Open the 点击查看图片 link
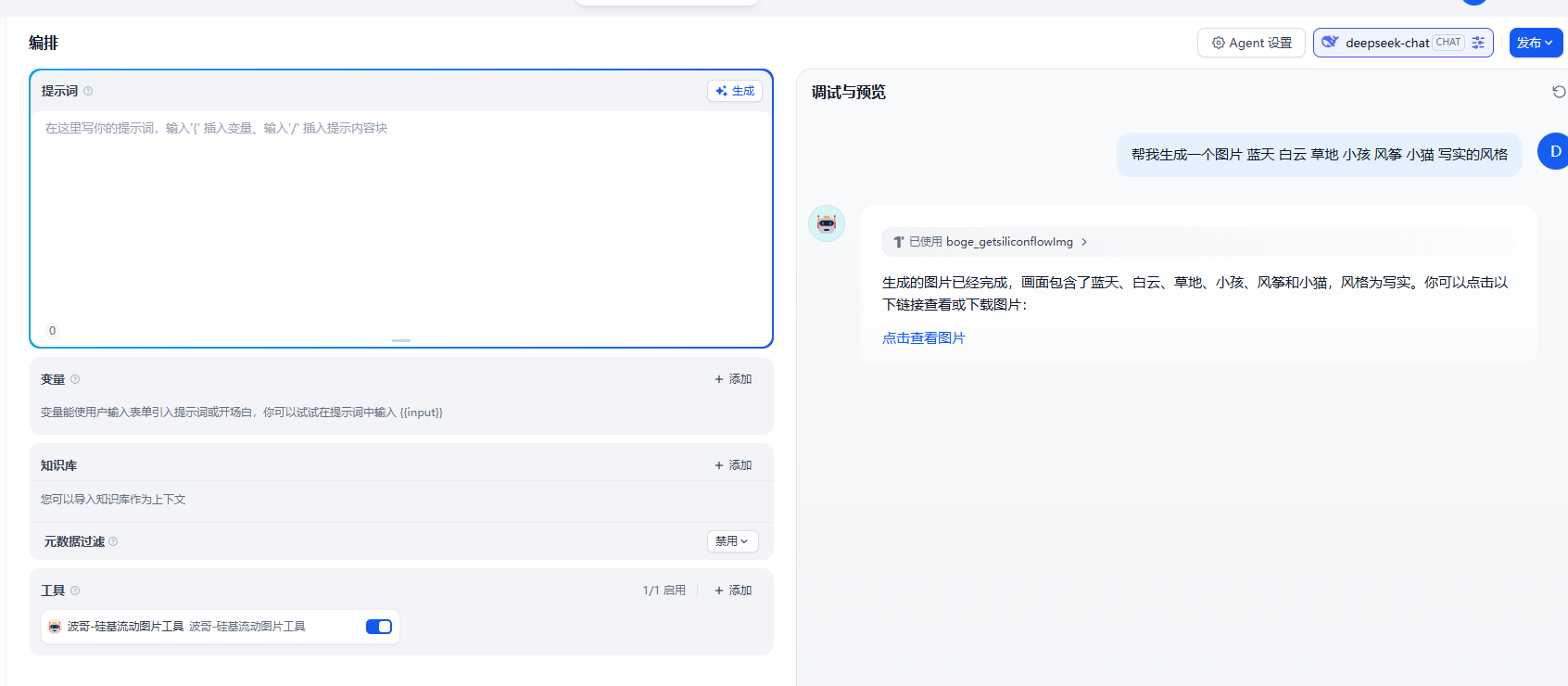The height and width of the screenshot is (686, 1568). click(923, 338)
